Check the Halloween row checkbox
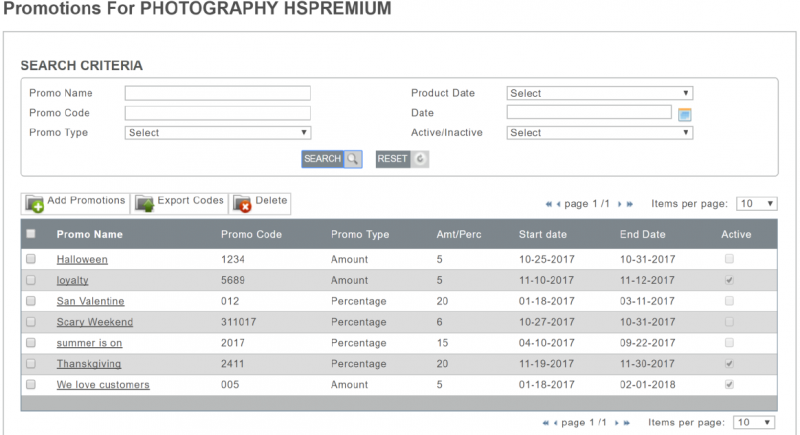 click(31, 259)
